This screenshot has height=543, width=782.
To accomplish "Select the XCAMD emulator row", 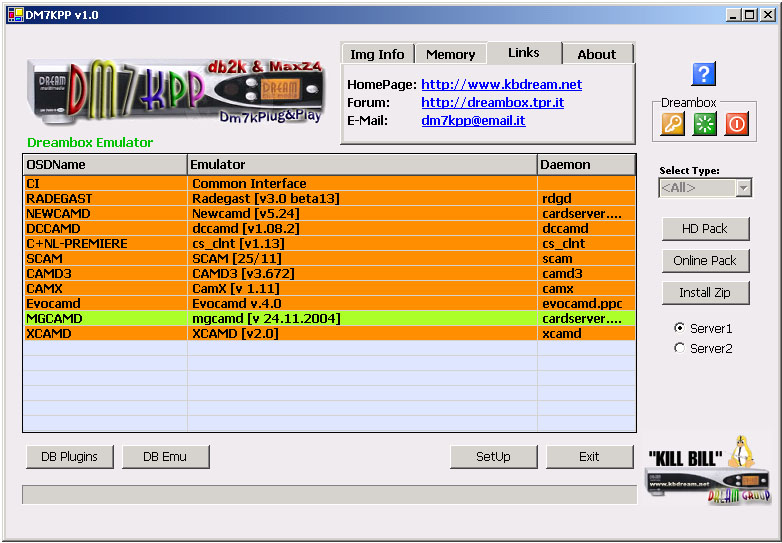I will 329,333.
